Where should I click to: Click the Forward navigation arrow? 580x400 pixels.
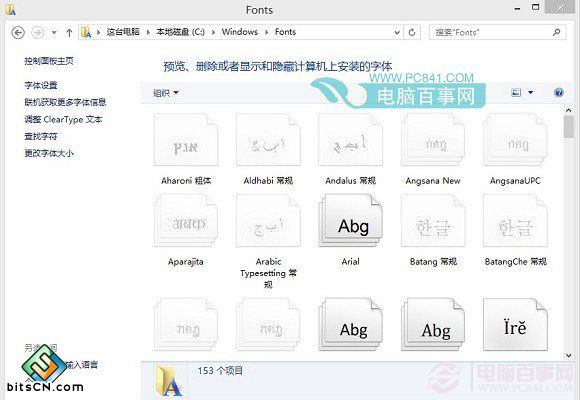pos(37,33)
